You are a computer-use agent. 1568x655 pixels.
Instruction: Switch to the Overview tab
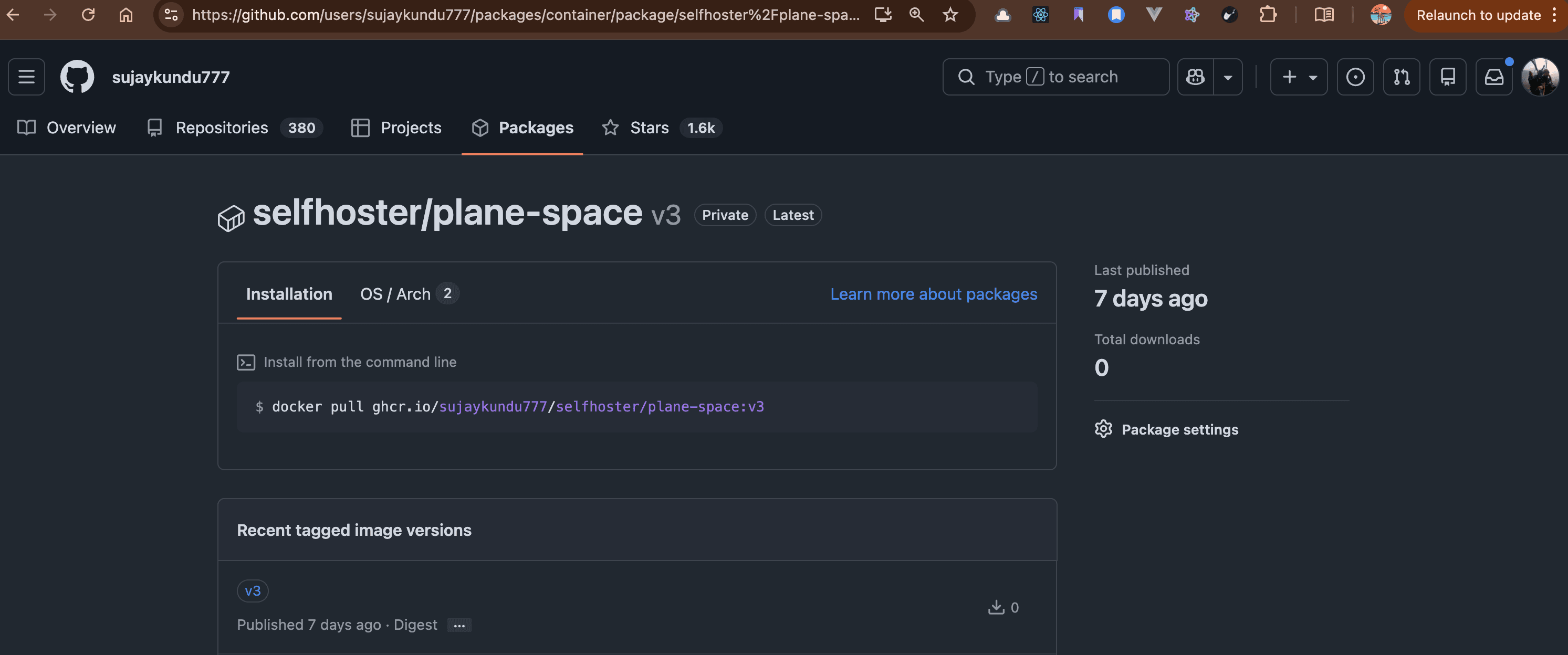66,128
